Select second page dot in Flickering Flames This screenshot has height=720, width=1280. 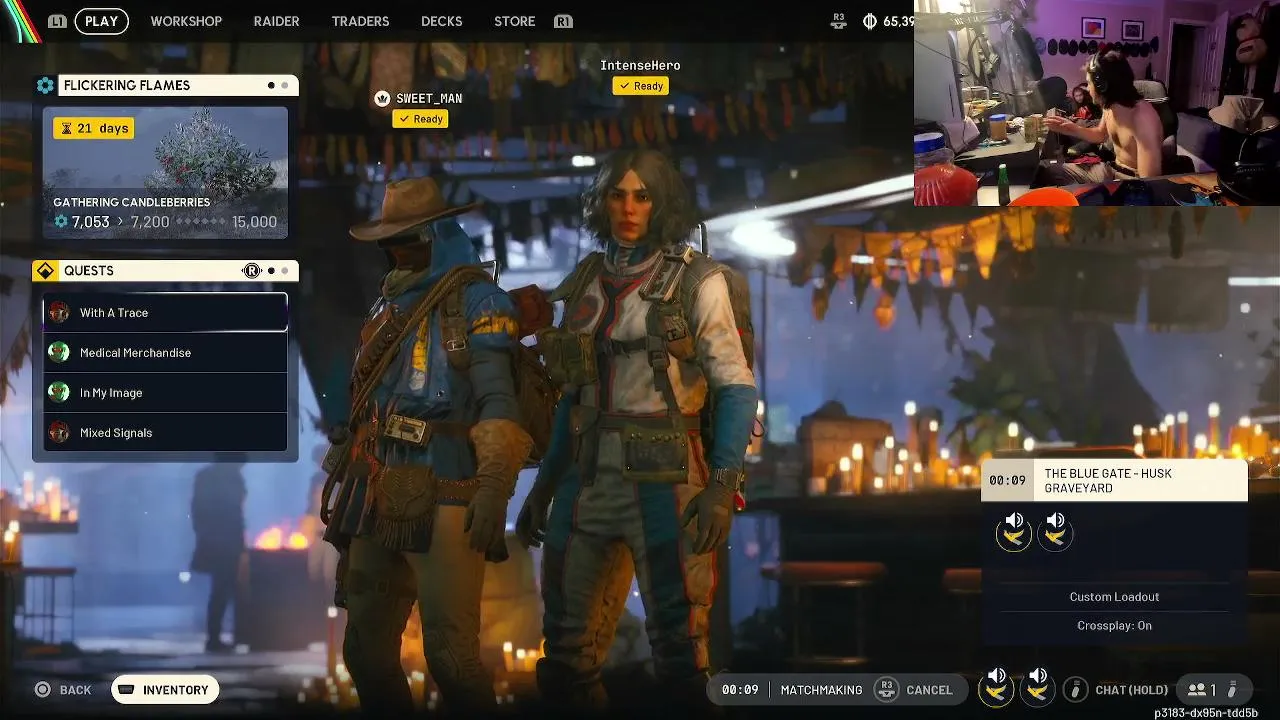(x=284, y=86)
